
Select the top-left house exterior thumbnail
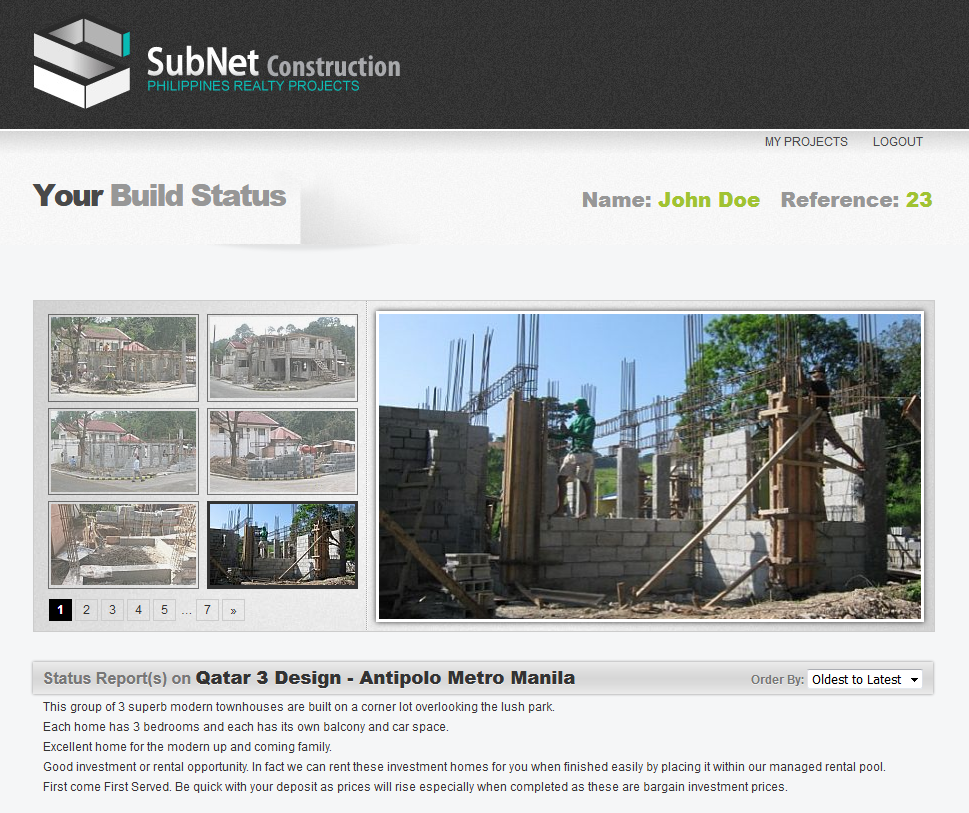click(123, 358)
